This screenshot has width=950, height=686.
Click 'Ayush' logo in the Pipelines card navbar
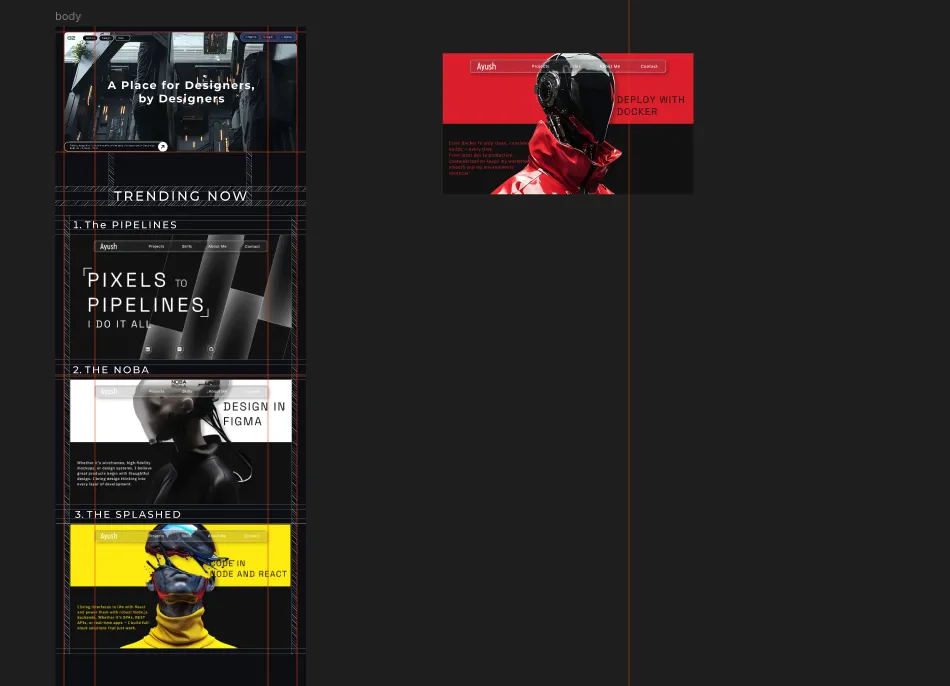point(108,247)
